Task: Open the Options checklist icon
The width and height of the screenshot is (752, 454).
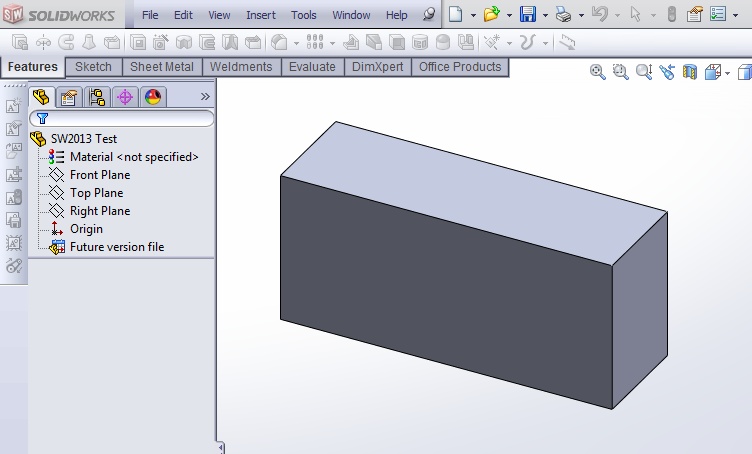Action: pos(718,14)
